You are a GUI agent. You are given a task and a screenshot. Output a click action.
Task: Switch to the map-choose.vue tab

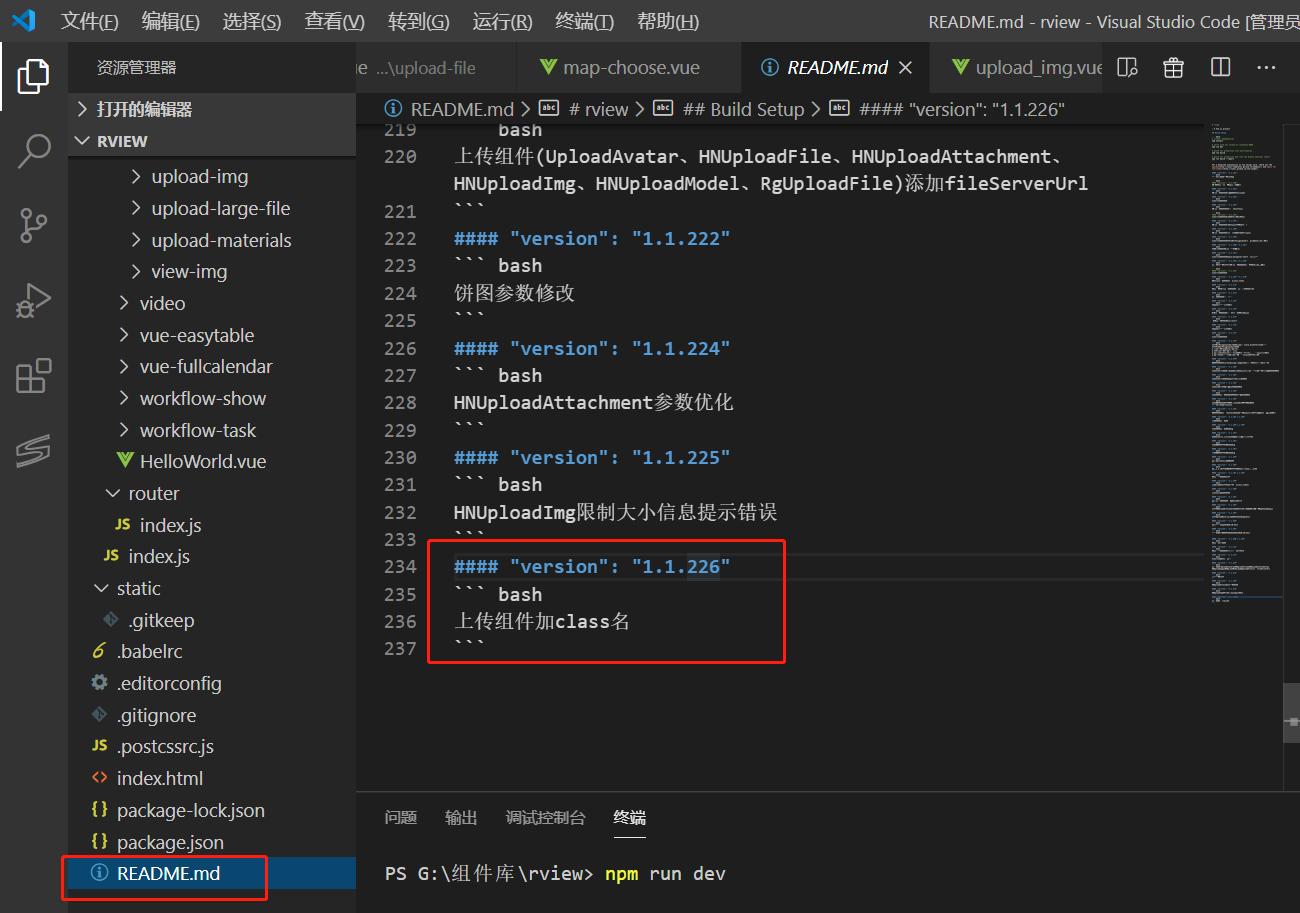click(x=630, y=67)
